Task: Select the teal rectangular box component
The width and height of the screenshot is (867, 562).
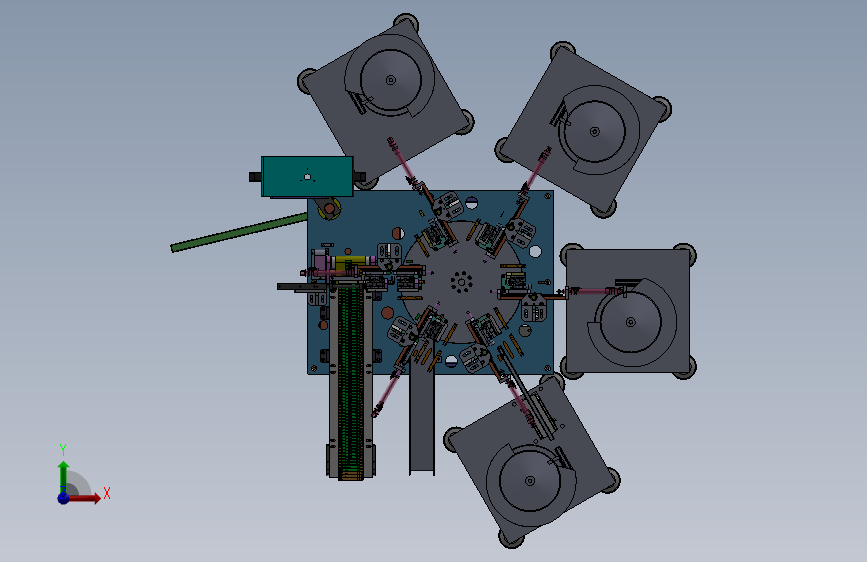Action: coord(307,176)
